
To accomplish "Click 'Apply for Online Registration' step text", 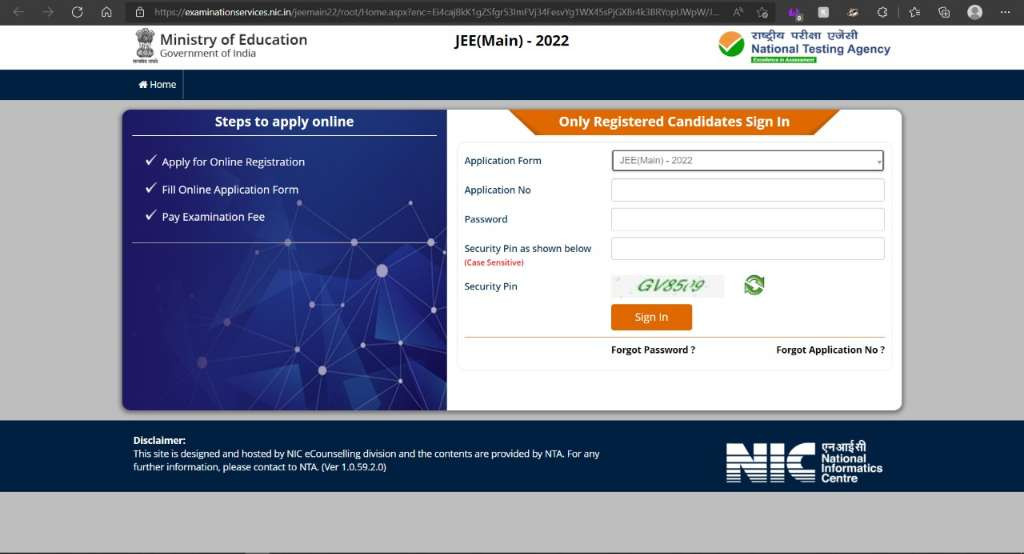I will [x=233, y=162].
